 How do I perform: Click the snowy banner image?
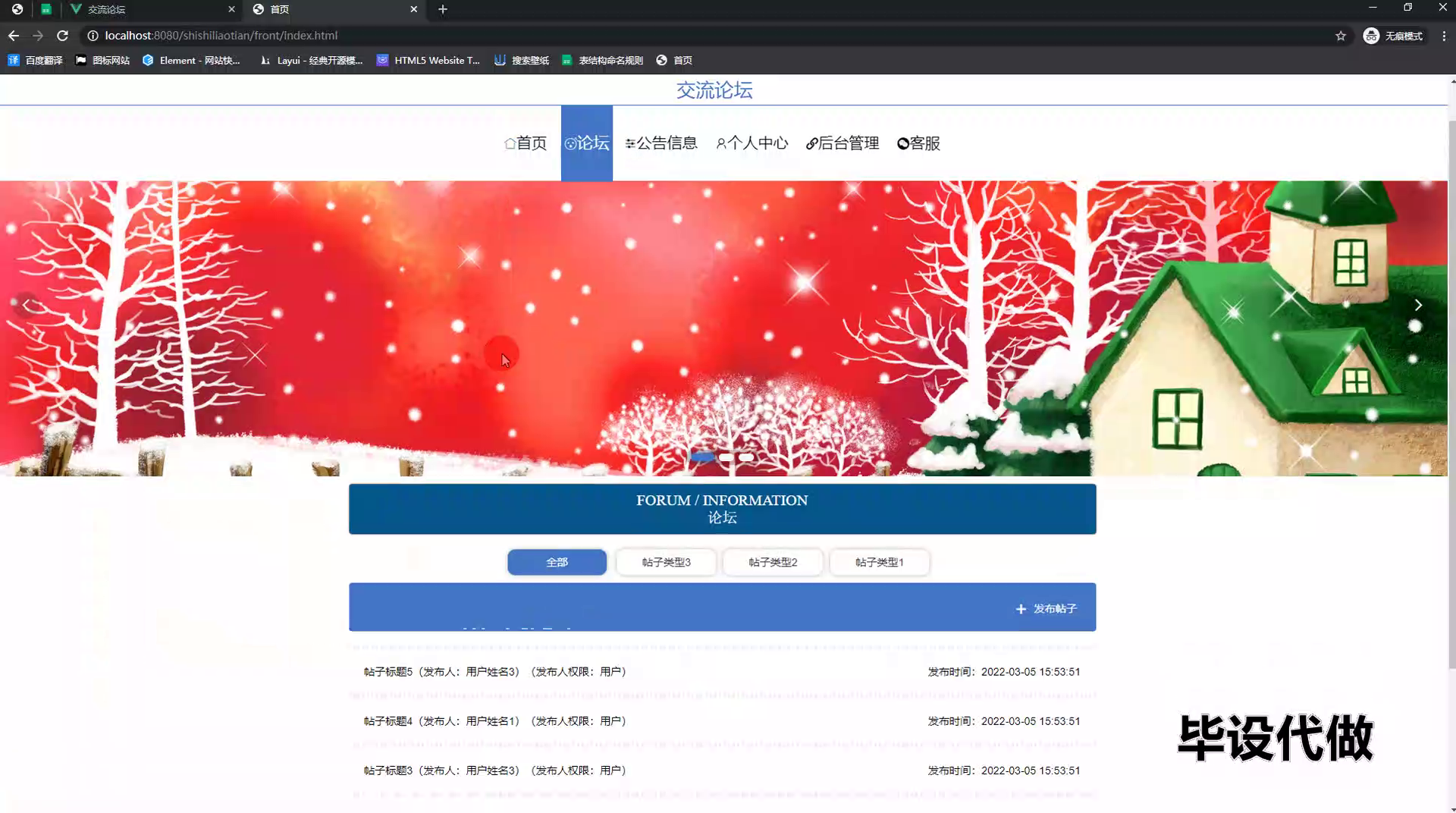coord(723,328)
